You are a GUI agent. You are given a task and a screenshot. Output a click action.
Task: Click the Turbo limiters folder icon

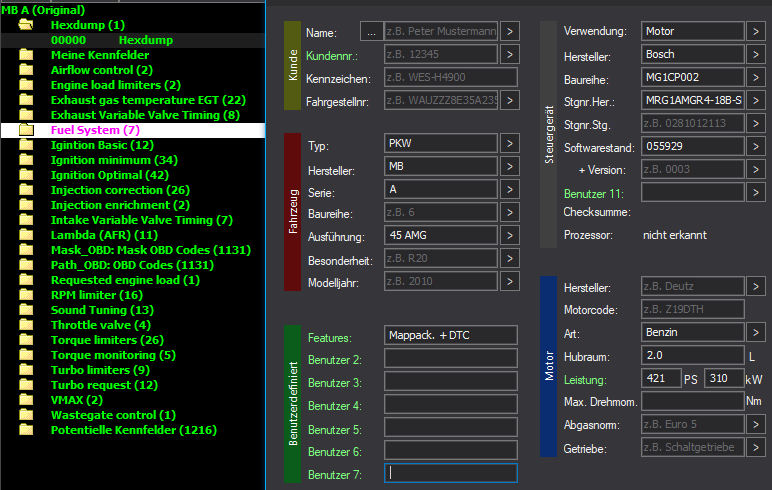26,370
